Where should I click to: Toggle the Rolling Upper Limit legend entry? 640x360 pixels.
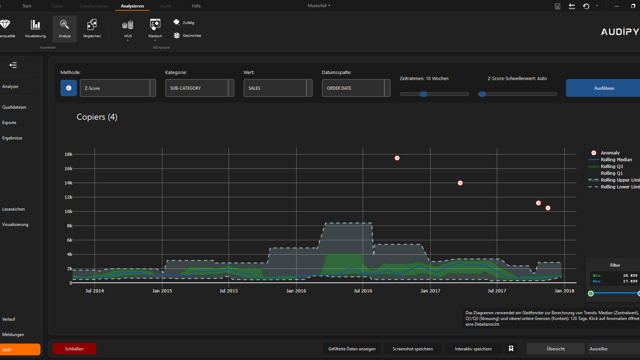point(614,180)
